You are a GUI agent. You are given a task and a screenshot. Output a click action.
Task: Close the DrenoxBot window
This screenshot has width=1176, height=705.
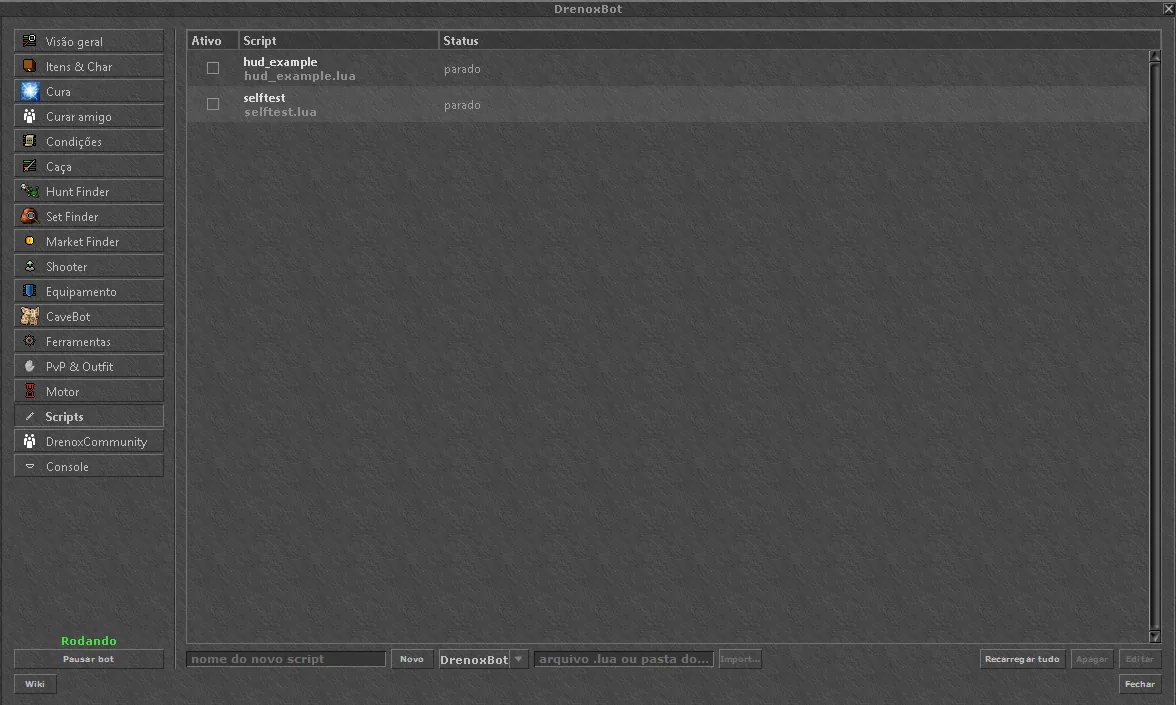tap(1168, 9)
